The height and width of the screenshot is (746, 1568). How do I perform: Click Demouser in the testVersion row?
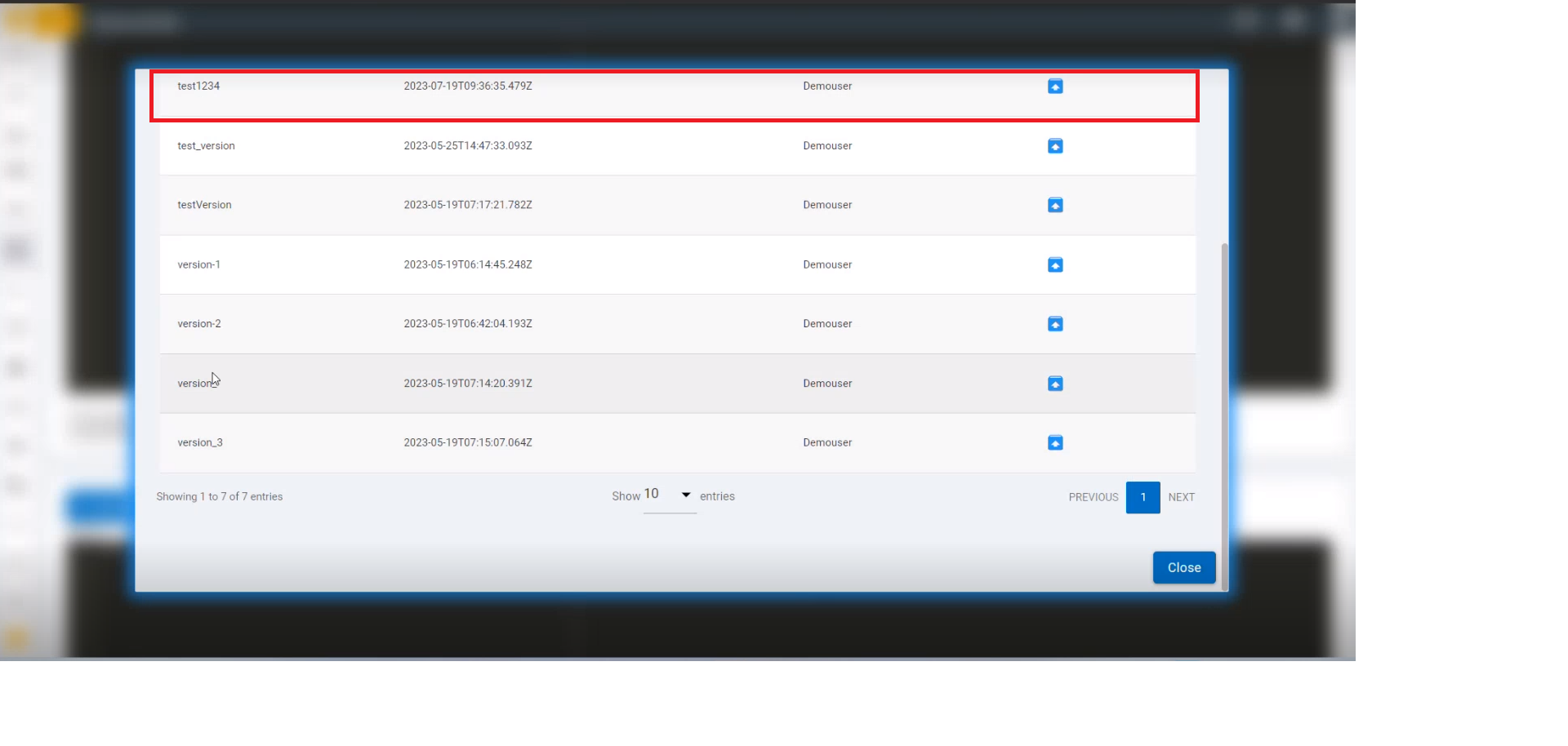tap(827, 205)
